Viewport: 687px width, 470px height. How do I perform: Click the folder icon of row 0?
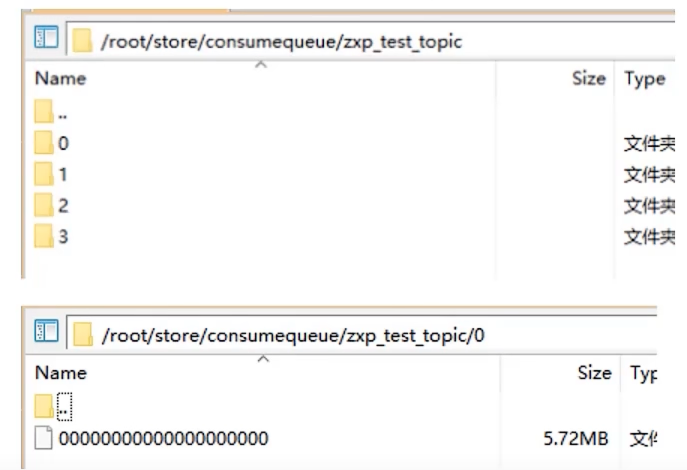[x=44, y=142]
